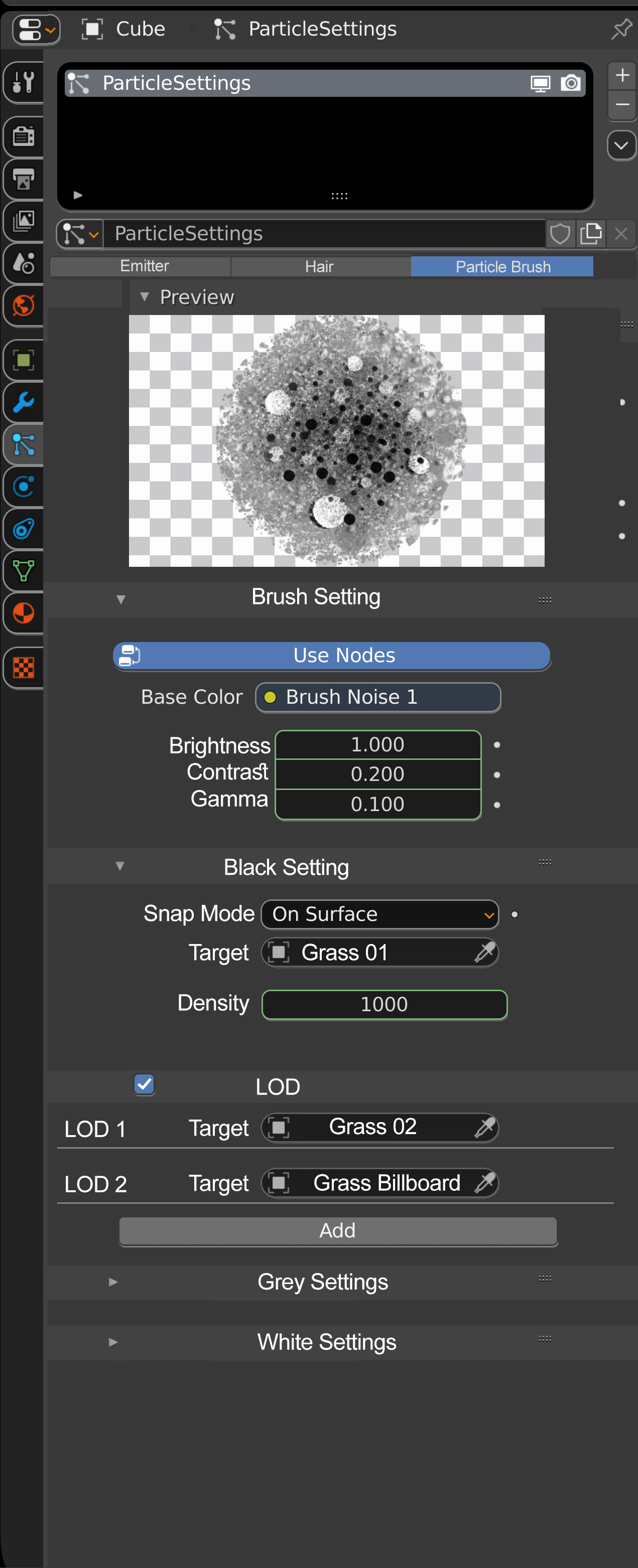Open Snap Mode On Surface dropdown
This screenshot has height=1568, width=638.
(x=379, y=914)
